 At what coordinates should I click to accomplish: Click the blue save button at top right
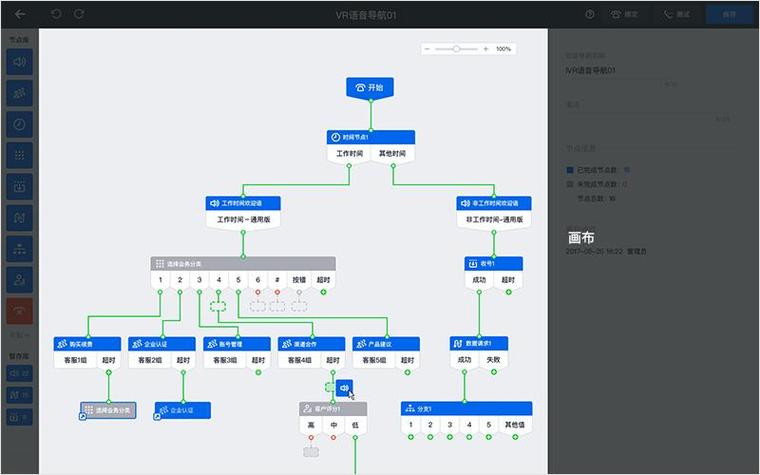point(729,15)
